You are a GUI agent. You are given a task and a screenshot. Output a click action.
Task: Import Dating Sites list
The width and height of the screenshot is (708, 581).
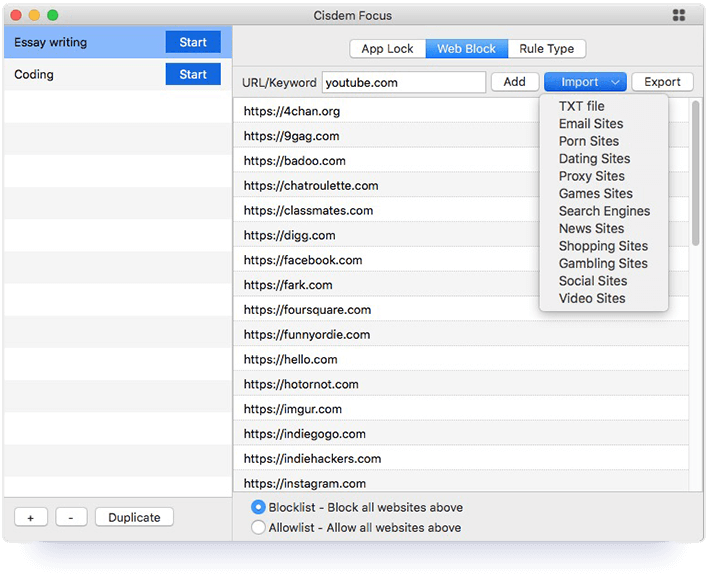point(594,158)
